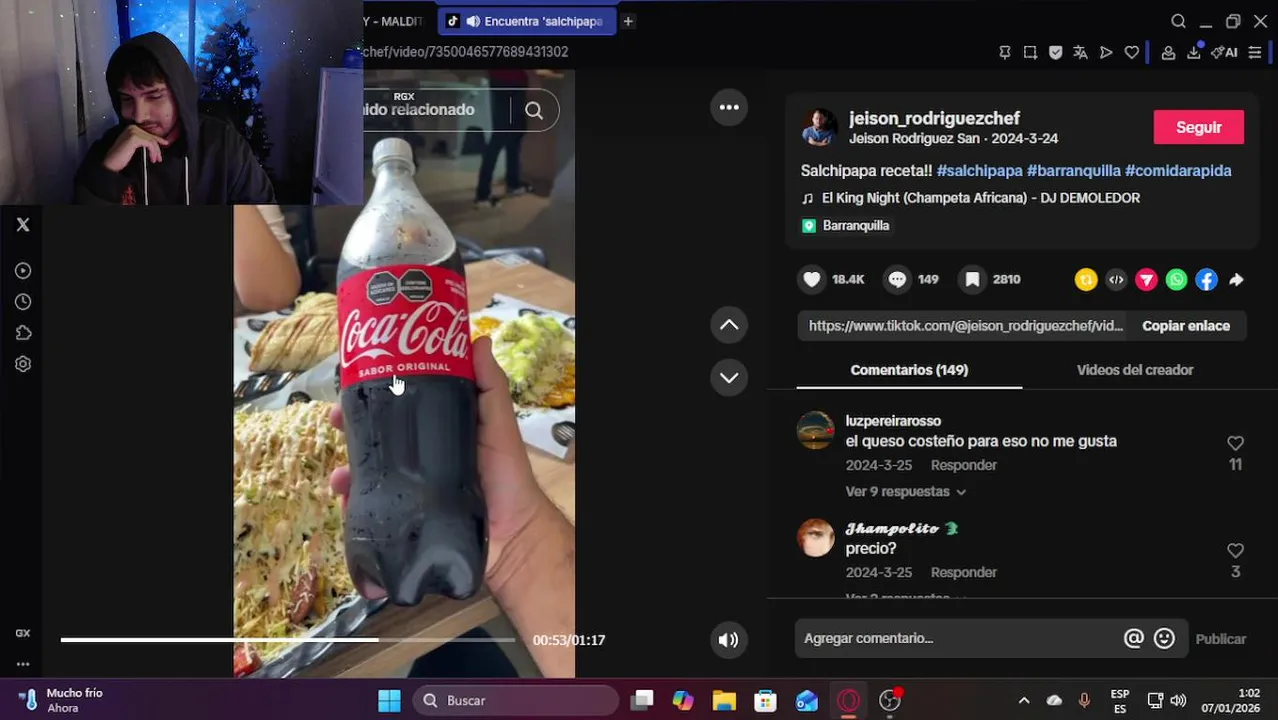
Task: Reply to luzpereirarosso's comment via 'Responder'
Action: point(964,465)
